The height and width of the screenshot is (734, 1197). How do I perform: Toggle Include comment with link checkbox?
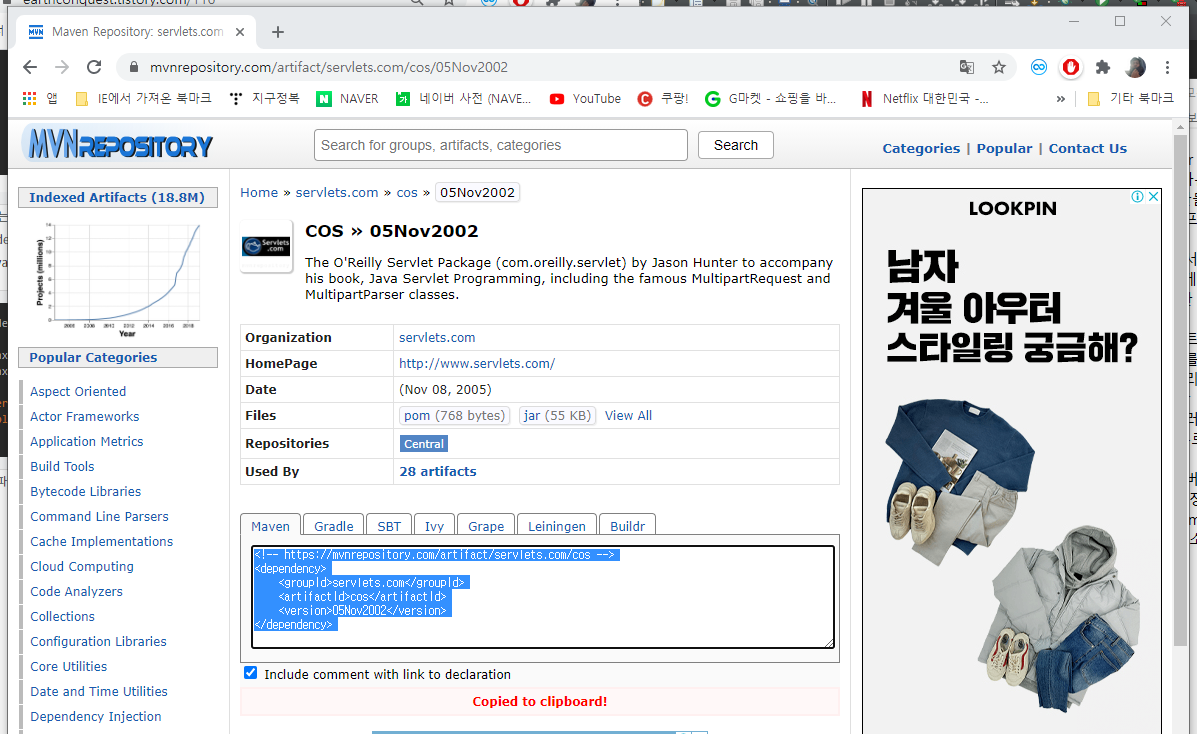click(250, 673)
